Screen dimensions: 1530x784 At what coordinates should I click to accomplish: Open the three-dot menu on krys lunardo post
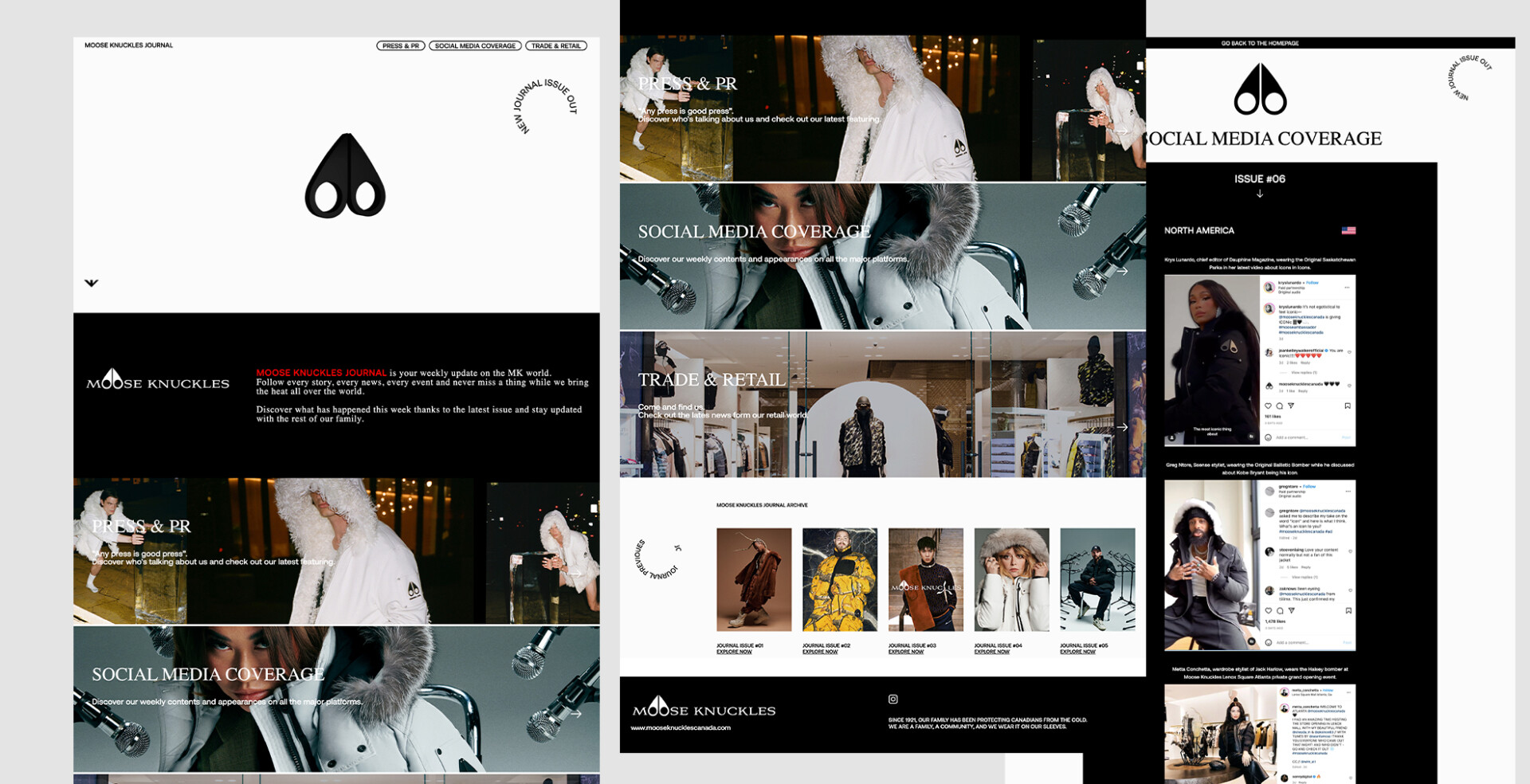coord(1347,287)
